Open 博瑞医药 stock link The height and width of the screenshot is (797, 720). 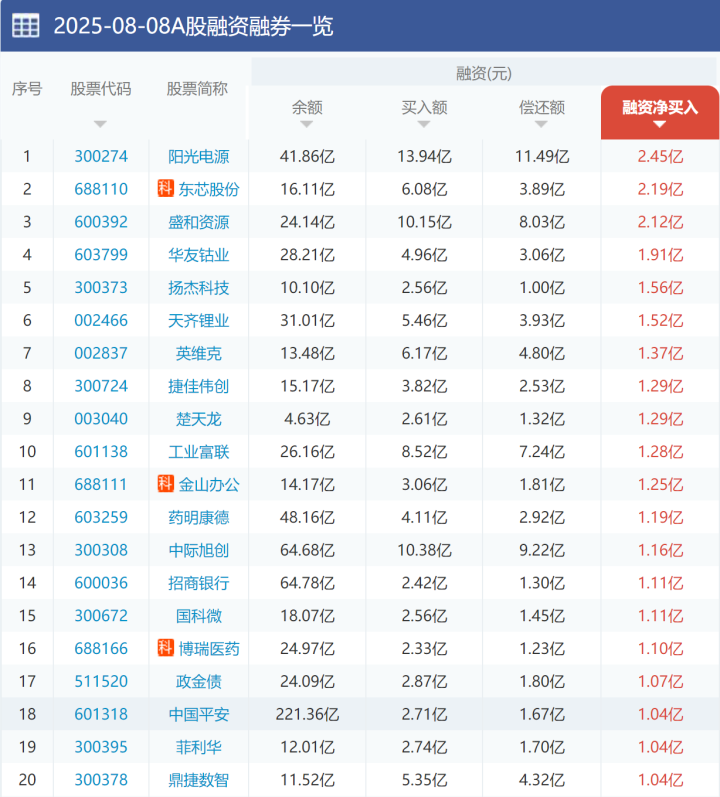(x=209, y=649)
